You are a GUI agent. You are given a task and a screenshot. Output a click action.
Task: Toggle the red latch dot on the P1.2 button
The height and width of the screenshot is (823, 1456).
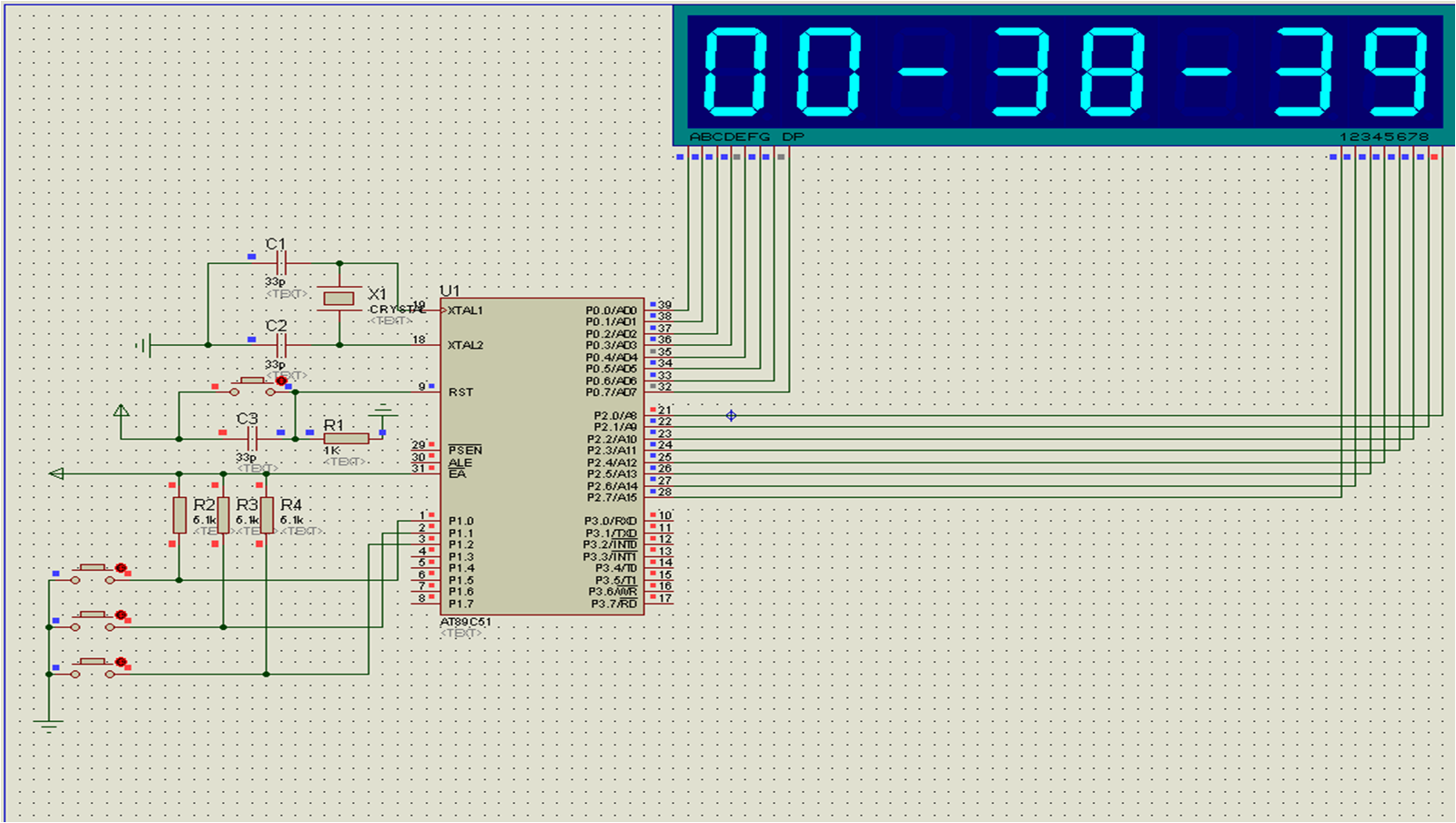click(x=120, y=663)
